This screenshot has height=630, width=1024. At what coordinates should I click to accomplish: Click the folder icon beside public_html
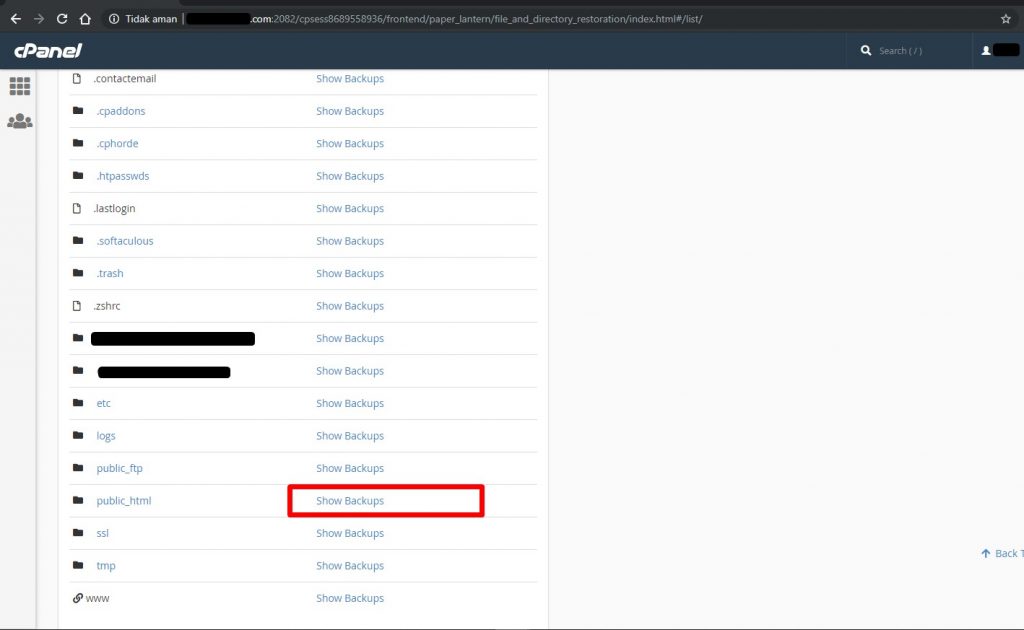tap(78, 501)
